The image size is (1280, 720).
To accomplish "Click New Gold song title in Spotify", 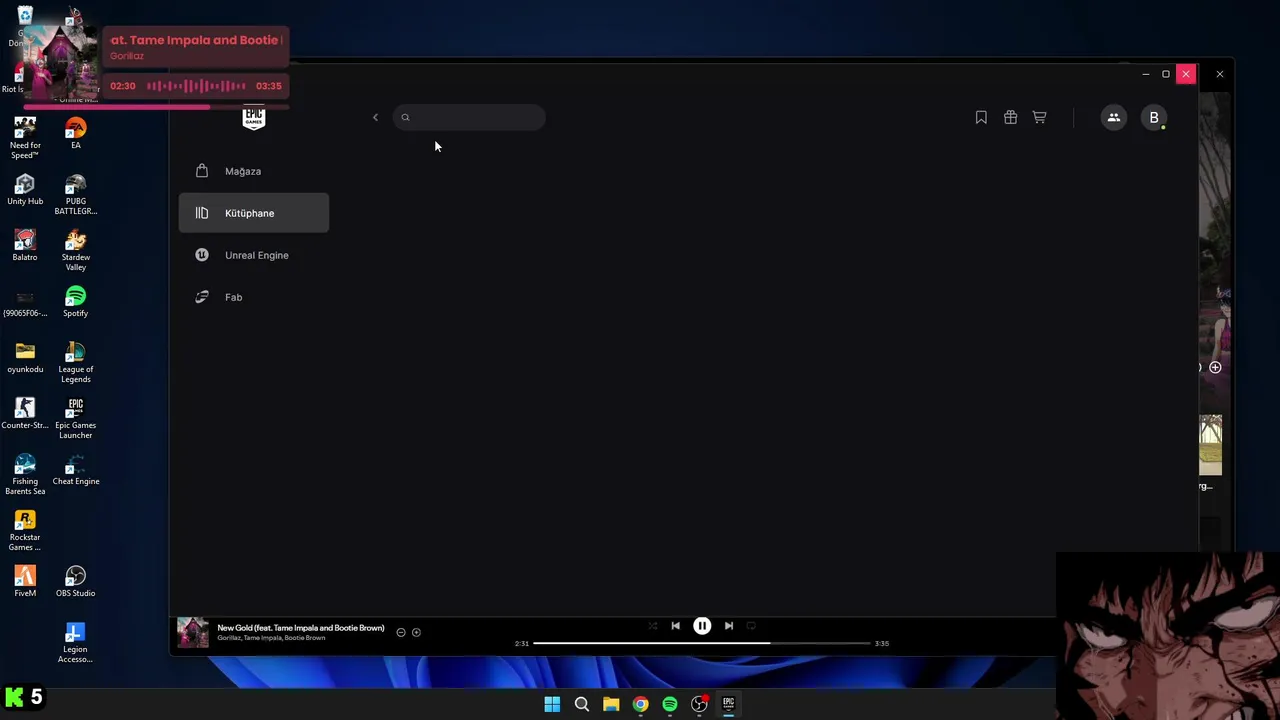I will click(x=301, y=628).
